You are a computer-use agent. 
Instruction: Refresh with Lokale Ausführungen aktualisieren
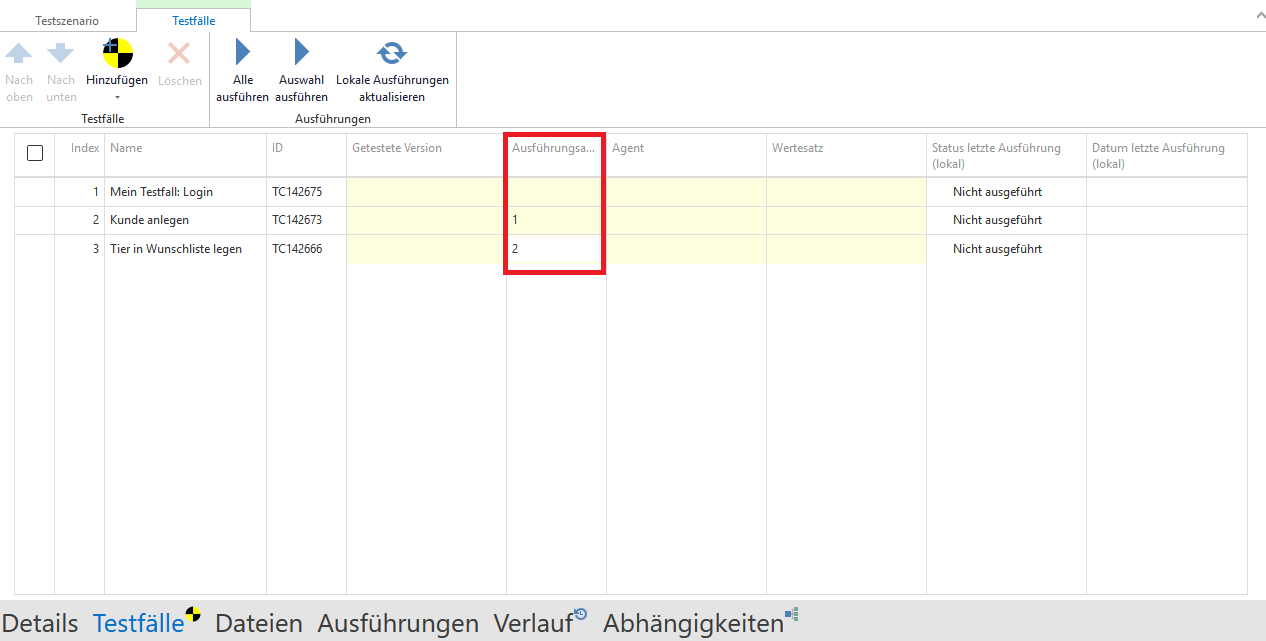(x=392, y=53)
